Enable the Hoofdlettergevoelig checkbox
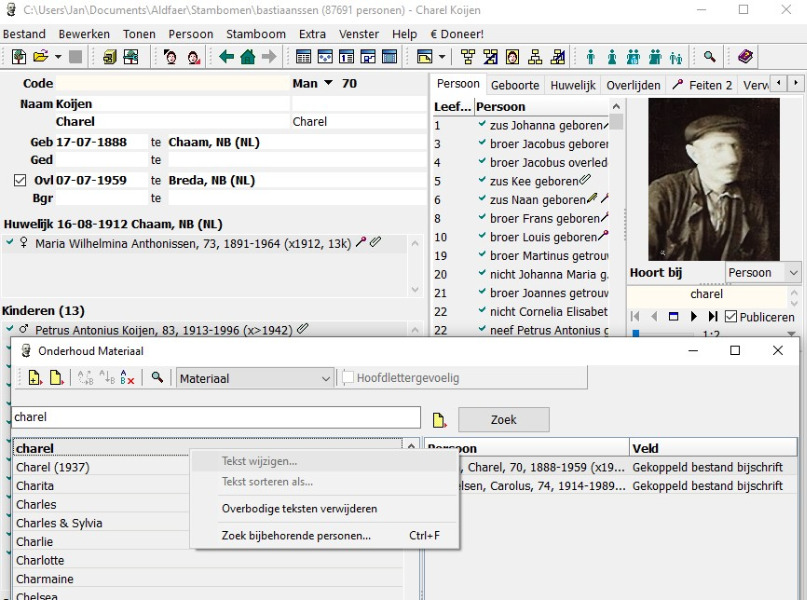The image size is (807, 600). (349, 379)
